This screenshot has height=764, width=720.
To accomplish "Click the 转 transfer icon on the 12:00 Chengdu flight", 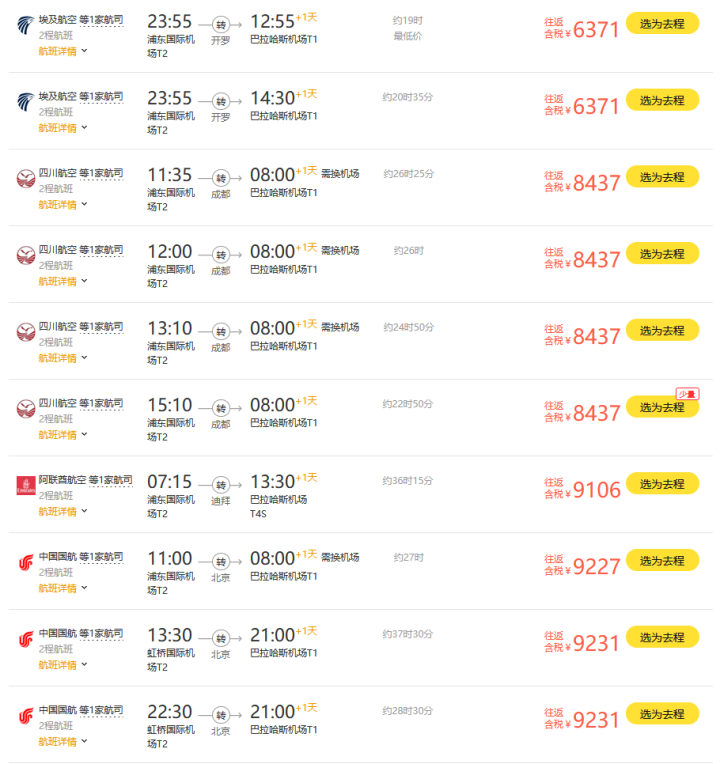I will click(221, 254).
